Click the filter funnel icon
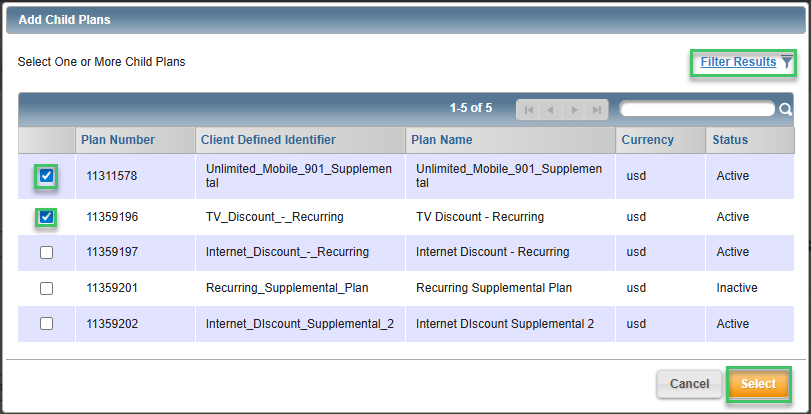811x414 pixels. tap(787, 62)
